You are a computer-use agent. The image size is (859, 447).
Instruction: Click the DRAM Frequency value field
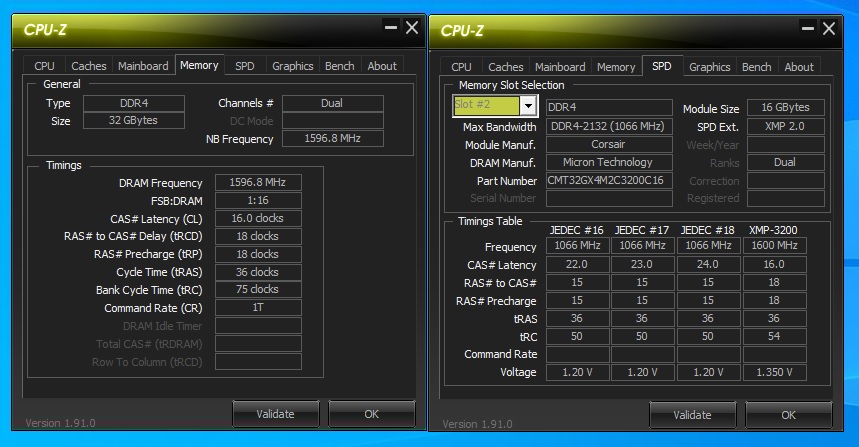[258, 183]
